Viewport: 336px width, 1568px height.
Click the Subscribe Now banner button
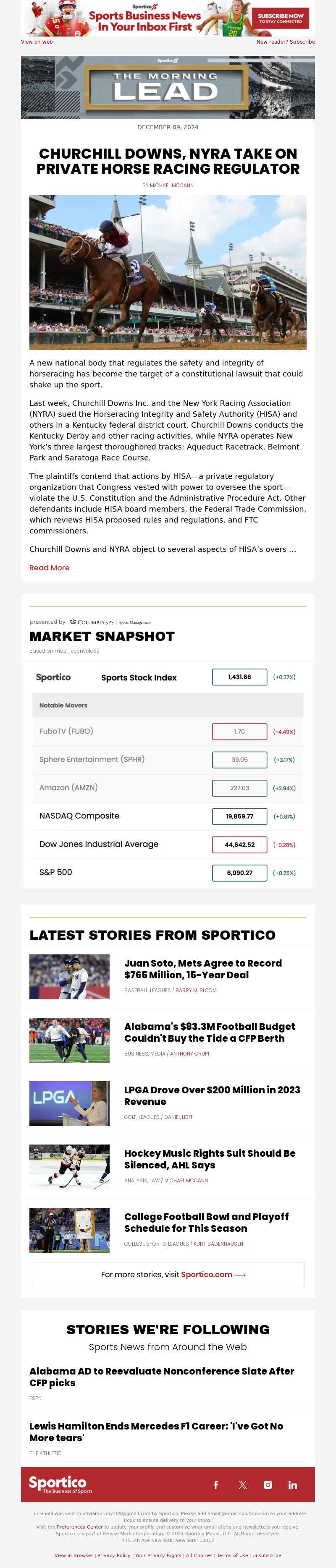click(281, 18)
